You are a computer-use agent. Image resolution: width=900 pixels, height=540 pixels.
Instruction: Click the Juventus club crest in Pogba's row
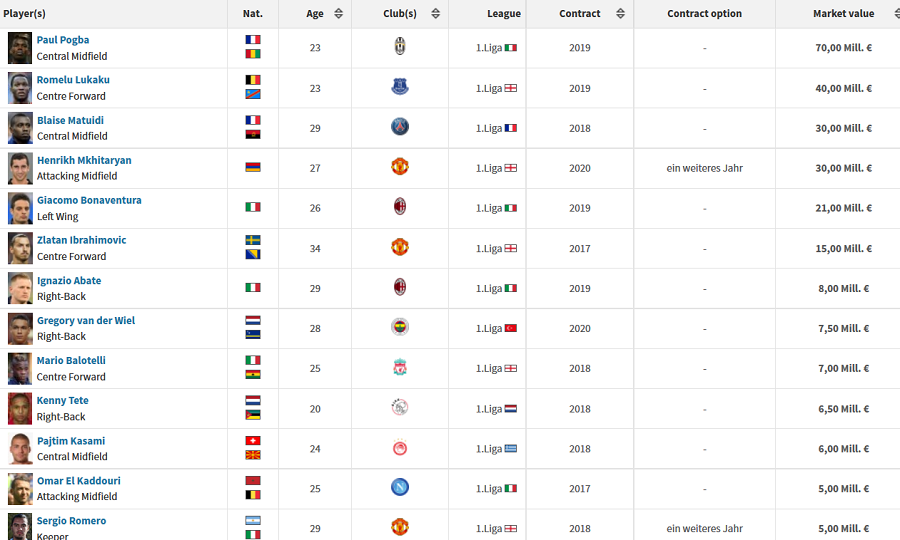tap(400, 47)
